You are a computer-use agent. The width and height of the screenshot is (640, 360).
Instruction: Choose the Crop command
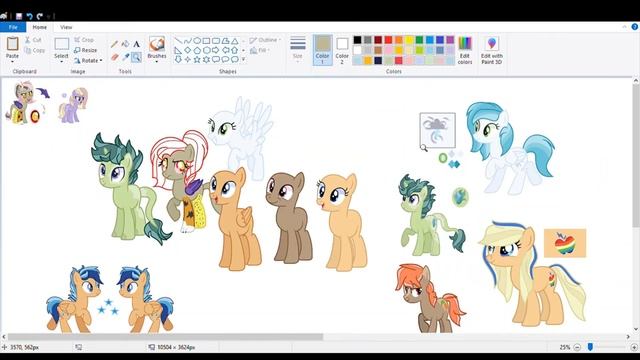click(84, 40)
